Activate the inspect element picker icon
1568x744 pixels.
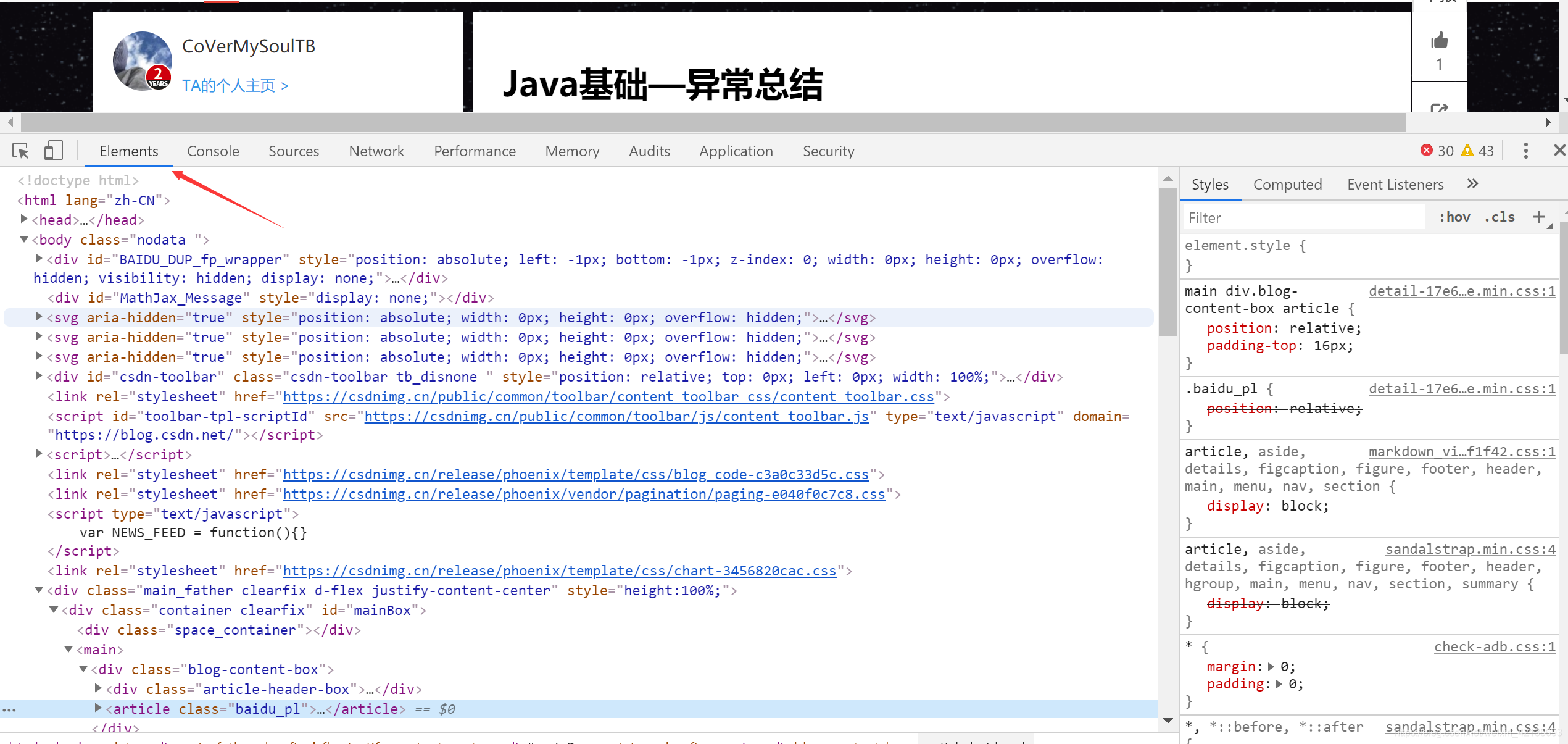pos(20,151)
